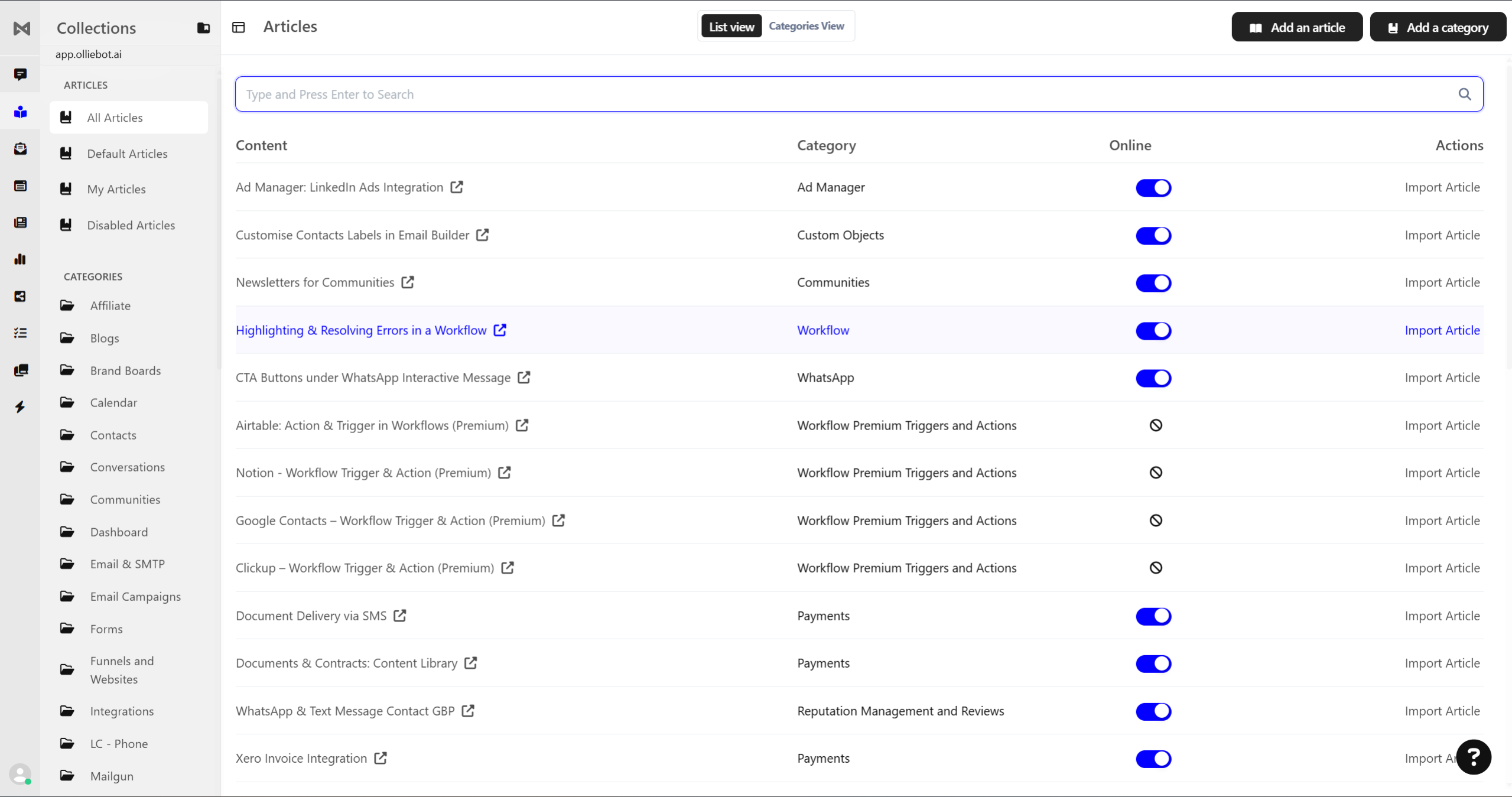Image resolution: width=1512 pixels, height=797 pixels.
Task: Toggle sidebar panel icon next to Articles title
Action: tap(239, 27)
